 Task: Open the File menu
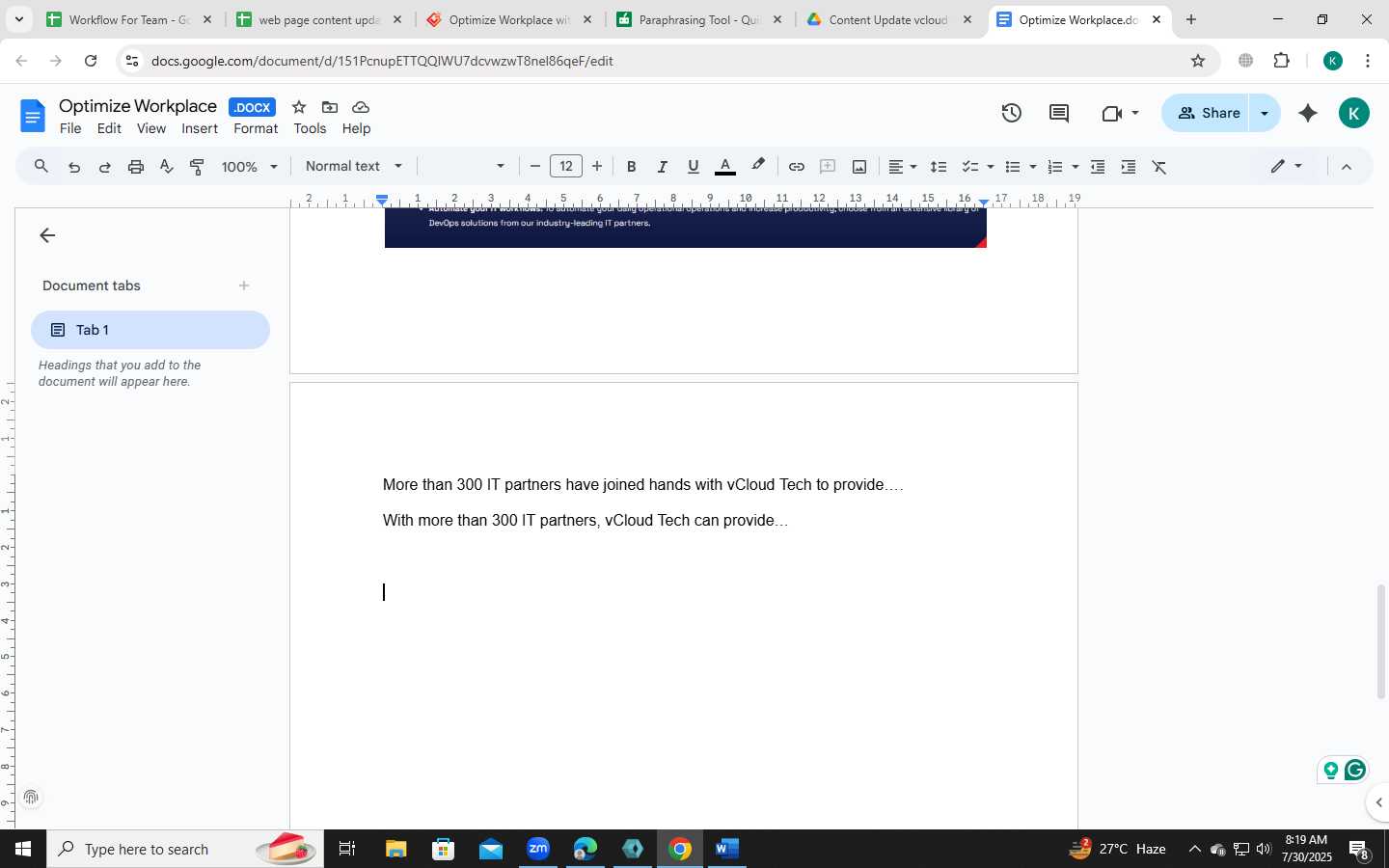(x=70, y=129)
